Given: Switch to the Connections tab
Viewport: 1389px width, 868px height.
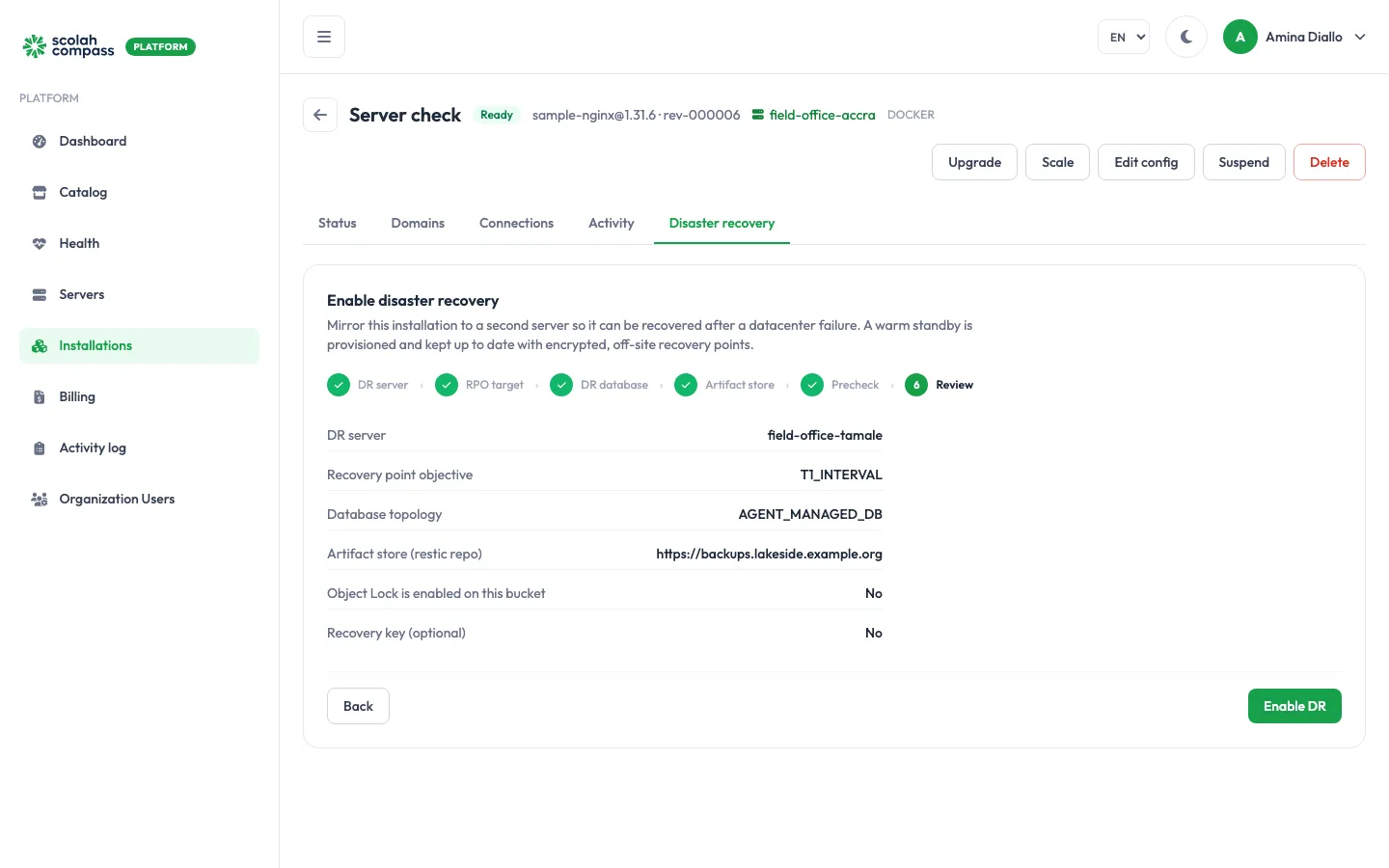Looking at the screenshot, I should (x=516, y=223).
